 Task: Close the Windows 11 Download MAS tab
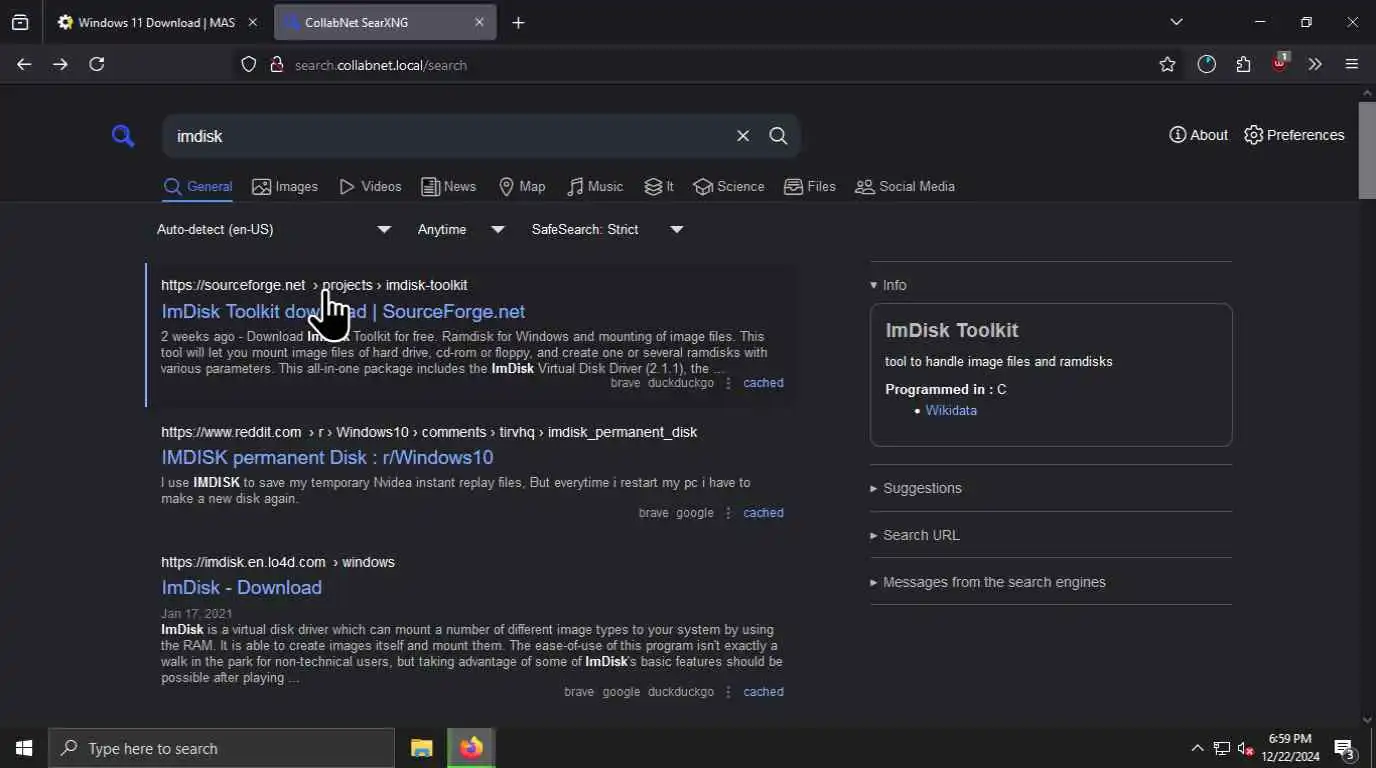coord(252,22)
